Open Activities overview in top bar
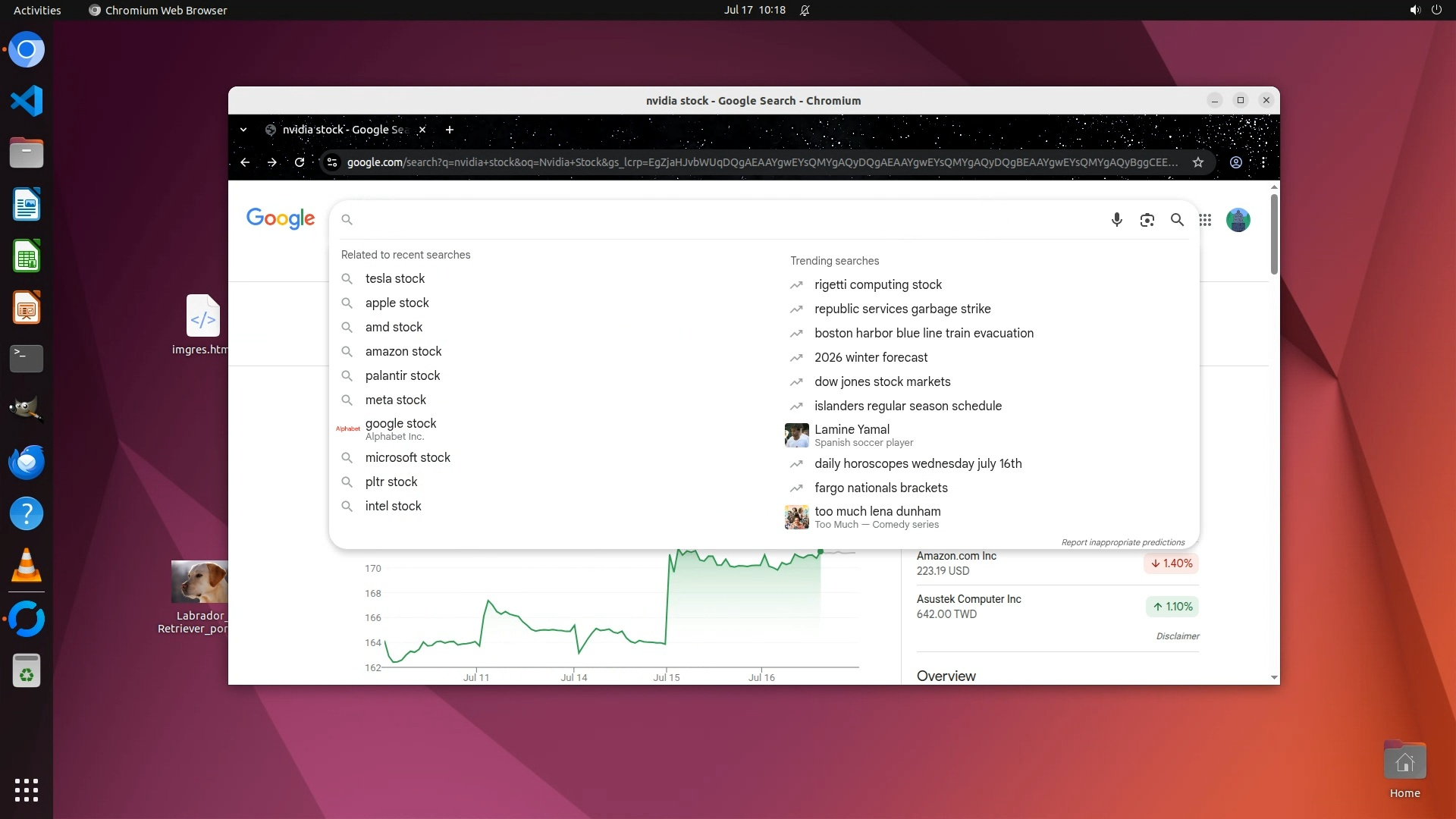Image resolution: width=1456 pixels, height=819 pixels. tap(37, 10)
